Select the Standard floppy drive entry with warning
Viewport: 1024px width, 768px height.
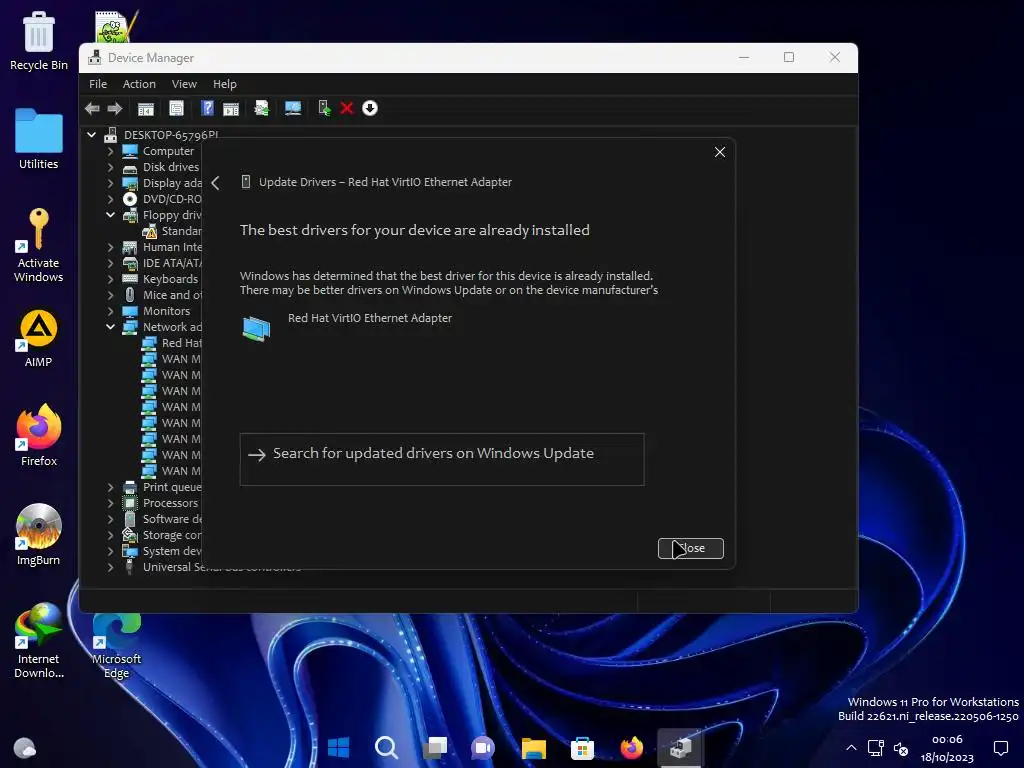point(182,231)
